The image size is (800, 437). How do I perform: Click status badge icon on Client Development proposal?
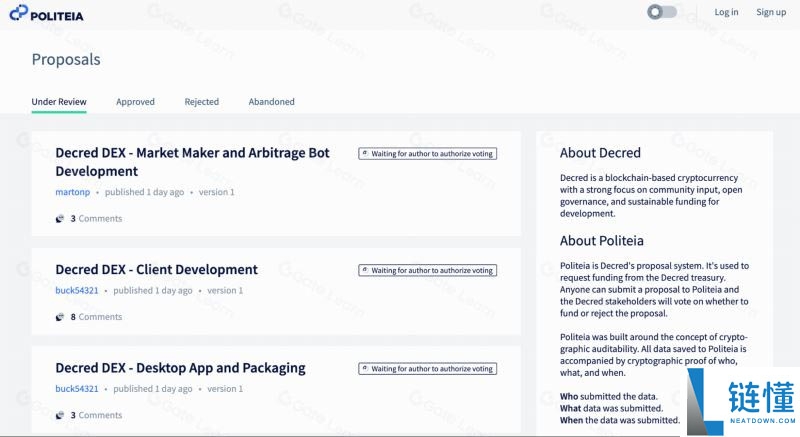coord(365,270)
